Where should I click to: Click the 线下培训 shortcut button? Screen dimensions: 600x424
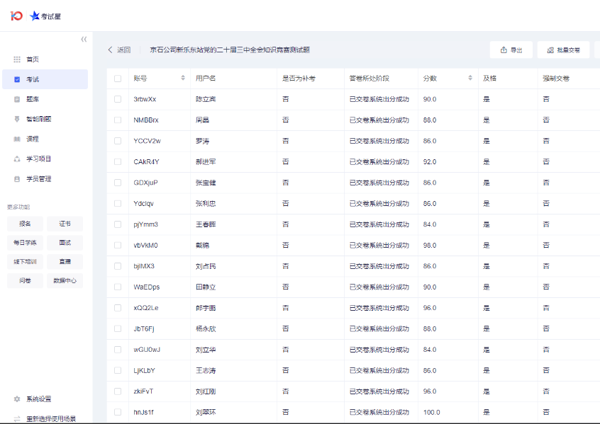point(25,261)
